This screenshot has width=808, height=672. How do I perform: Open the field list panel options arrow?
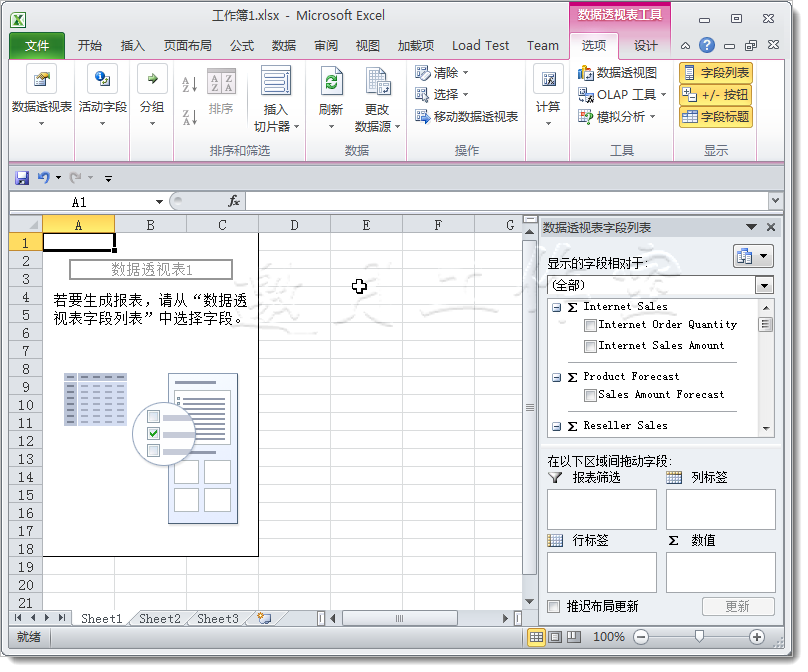(751, 227)
